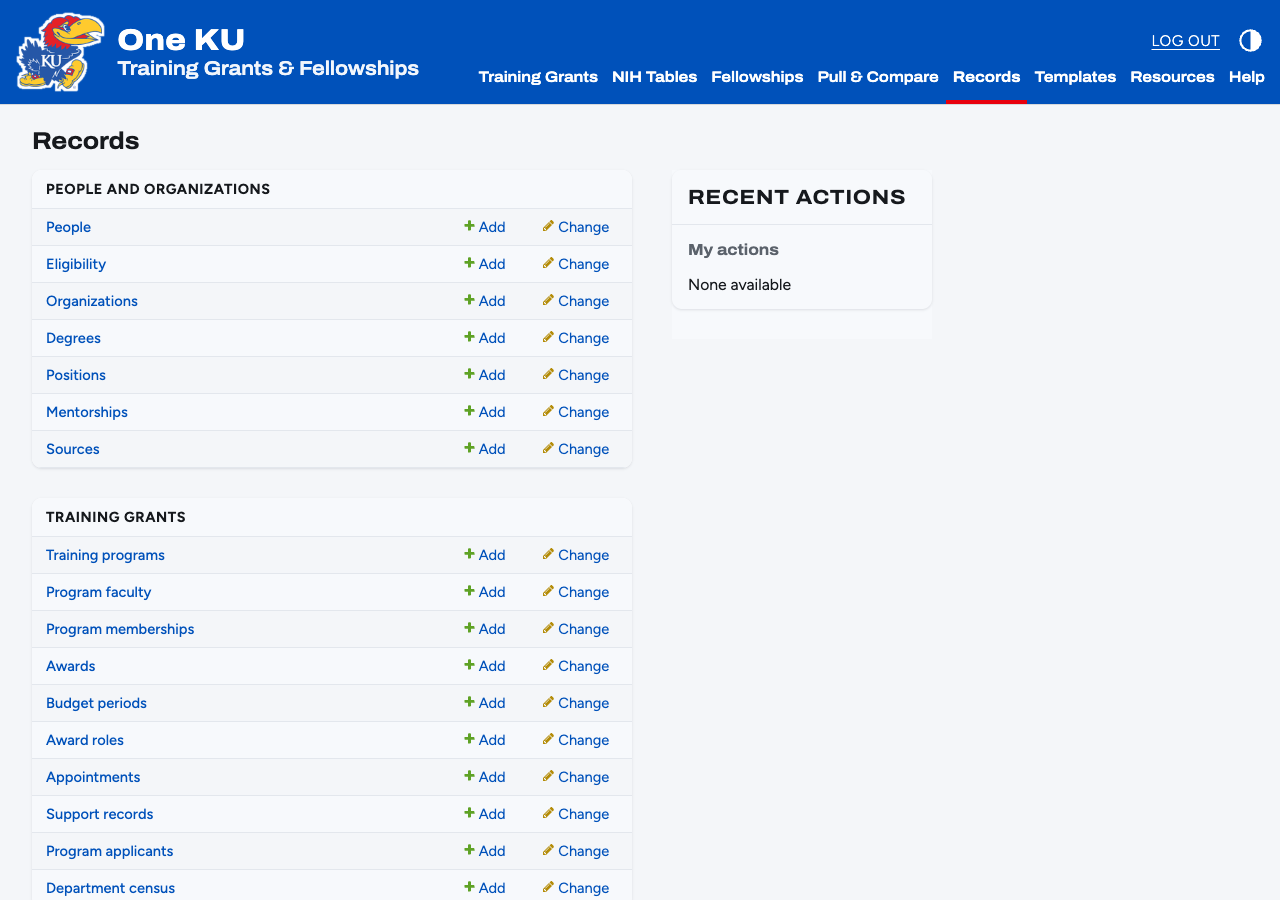Image resolution: width=1280 pixels, height=900 pixels.
Task: Click the plus Add icon for Awards
Action: (469, 665)
